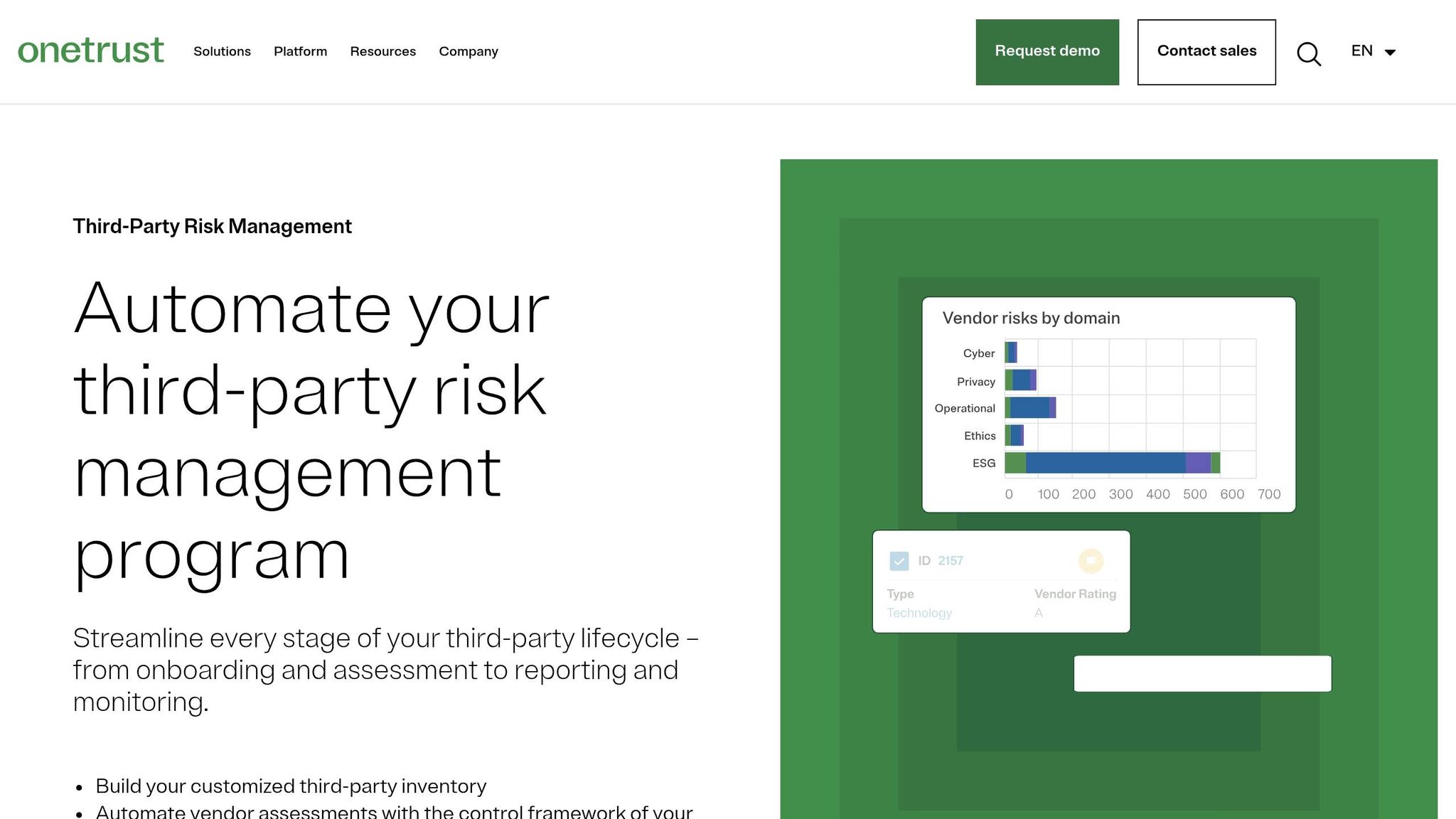Click the Cyber bar in the chart
Screen dimensions: 1456x819
click(1011, 353)
